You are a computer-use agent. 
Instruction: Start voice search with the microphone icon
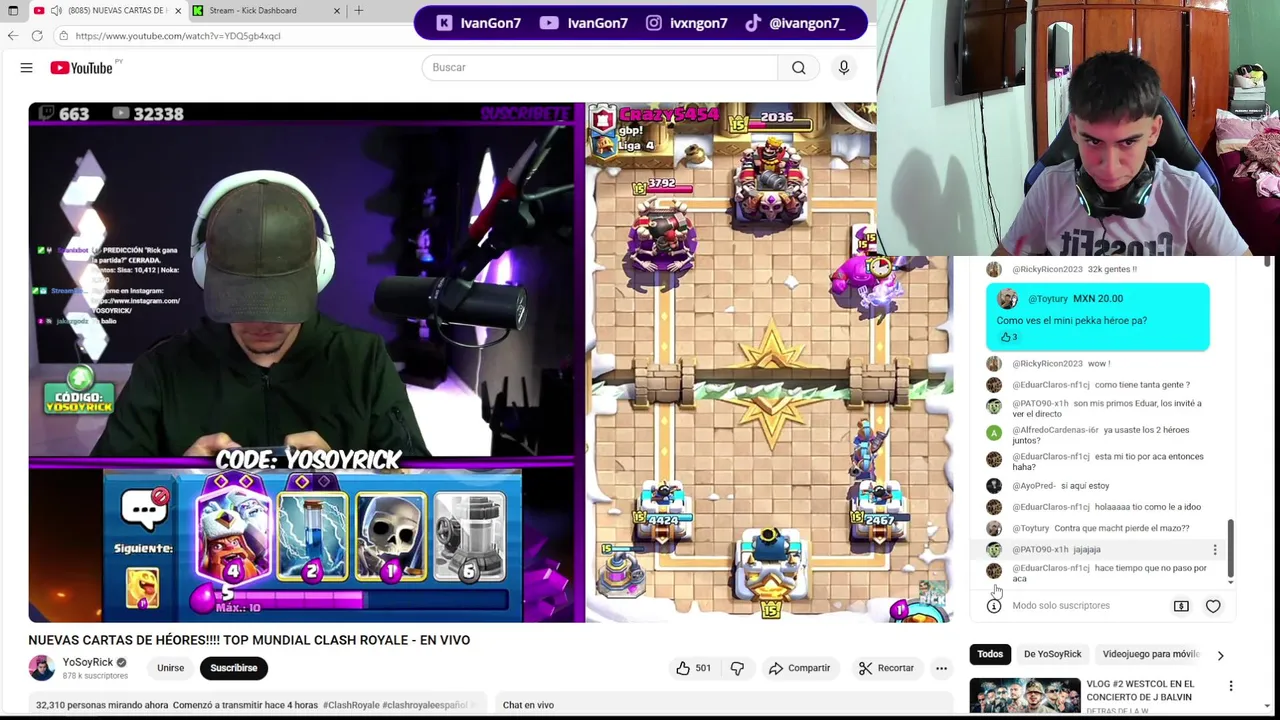(x=843, y=67)
